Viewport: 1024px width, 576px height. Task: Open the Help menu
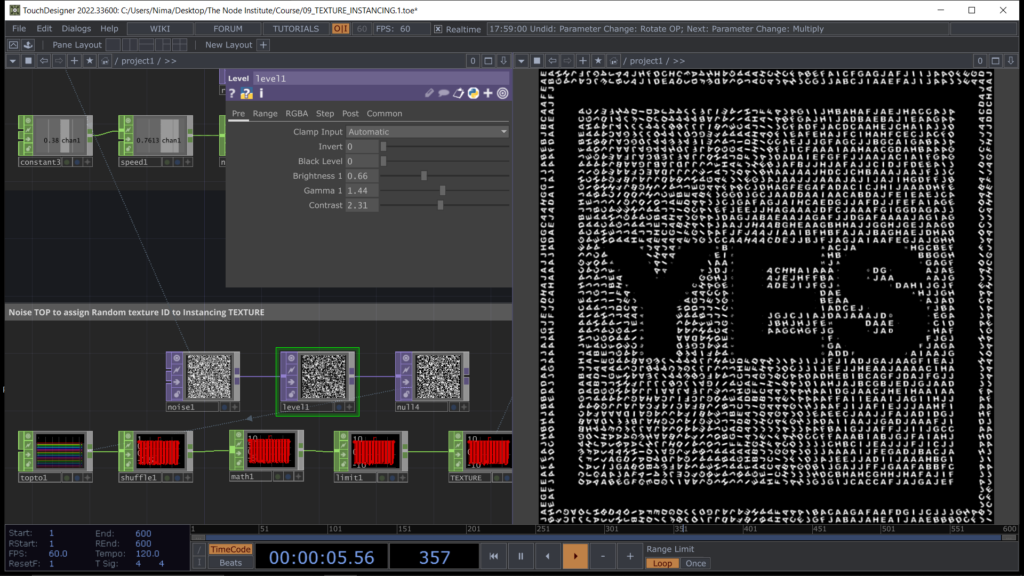[109, 29]
